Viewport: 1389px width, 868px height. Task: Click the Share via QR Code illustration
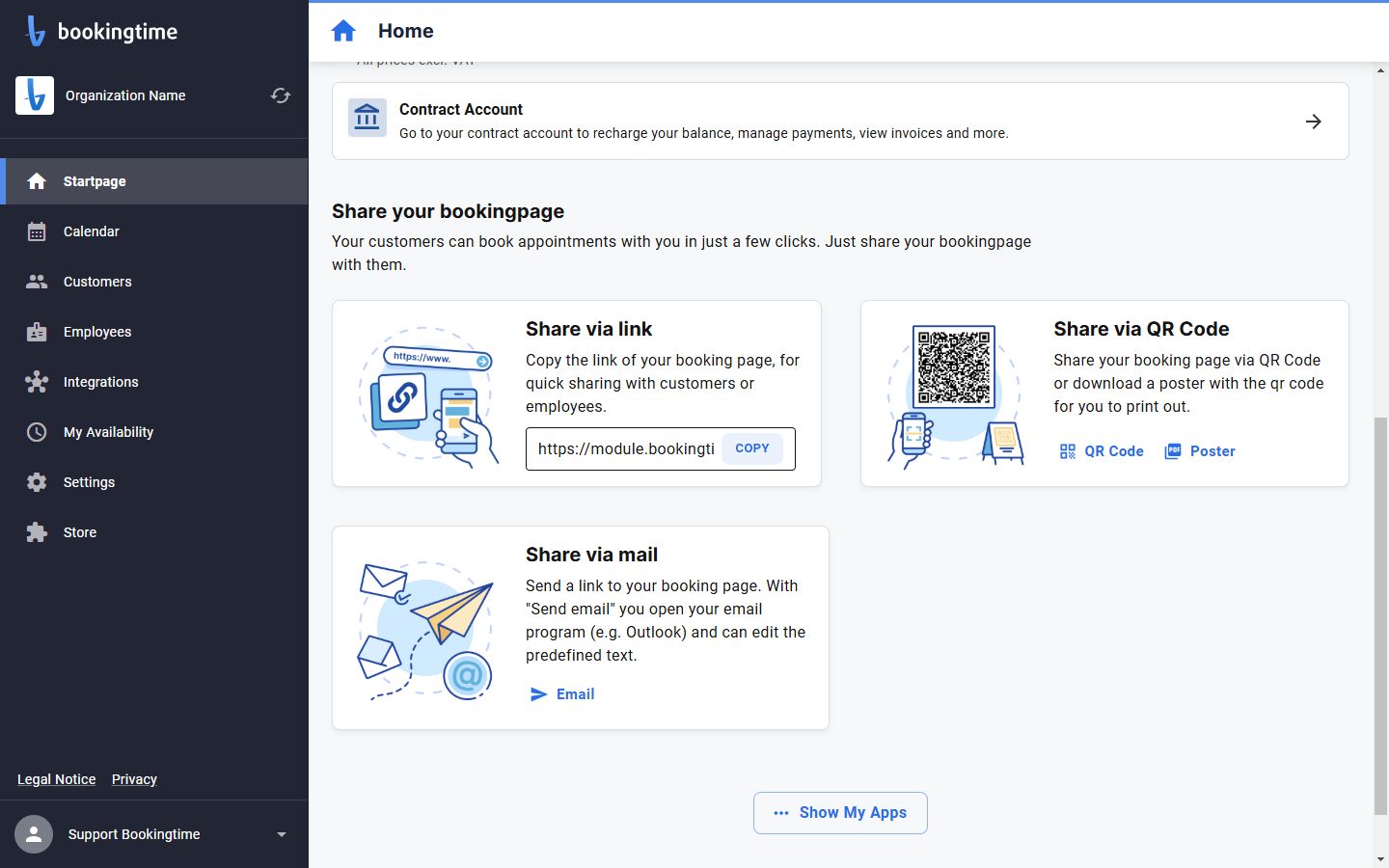pyautogui.click(x=955, y=395)
